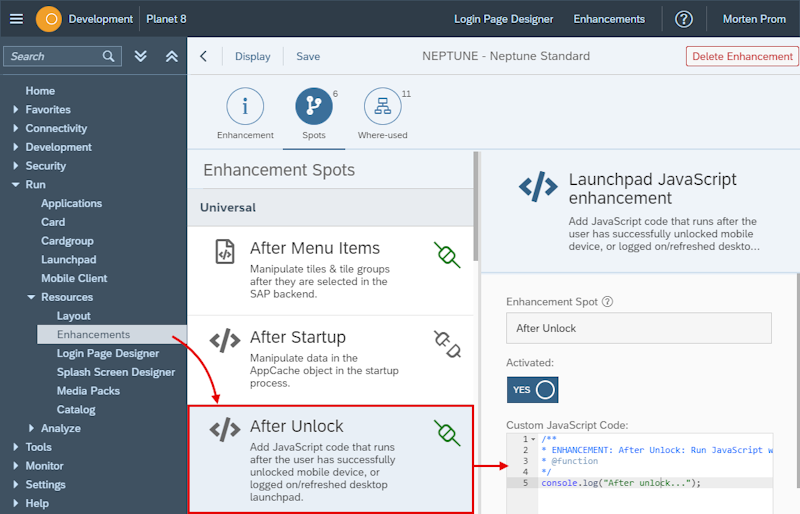Viewport: 800px width, 514px height.
Task: Expand the Settings tree node
Action: tap(16, 484)
